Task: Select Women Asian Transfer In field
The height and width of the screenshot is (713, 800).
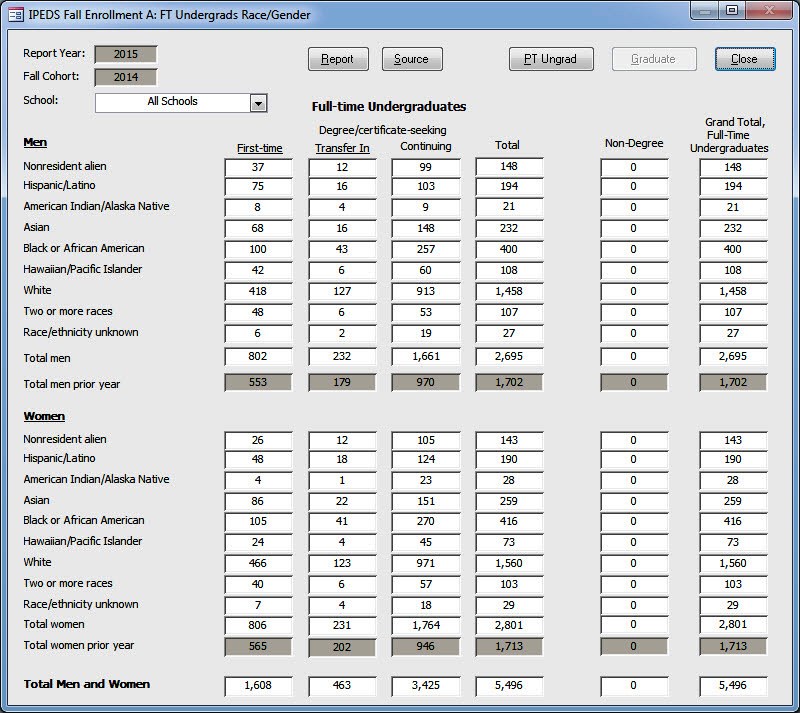Action: click(342, 501)
